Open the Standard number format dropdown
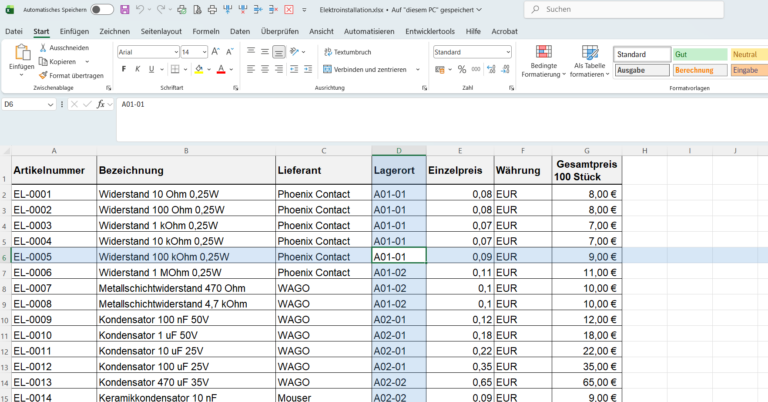Image resolution: width=768 pixels, height=402 pixels. (508, 52)
